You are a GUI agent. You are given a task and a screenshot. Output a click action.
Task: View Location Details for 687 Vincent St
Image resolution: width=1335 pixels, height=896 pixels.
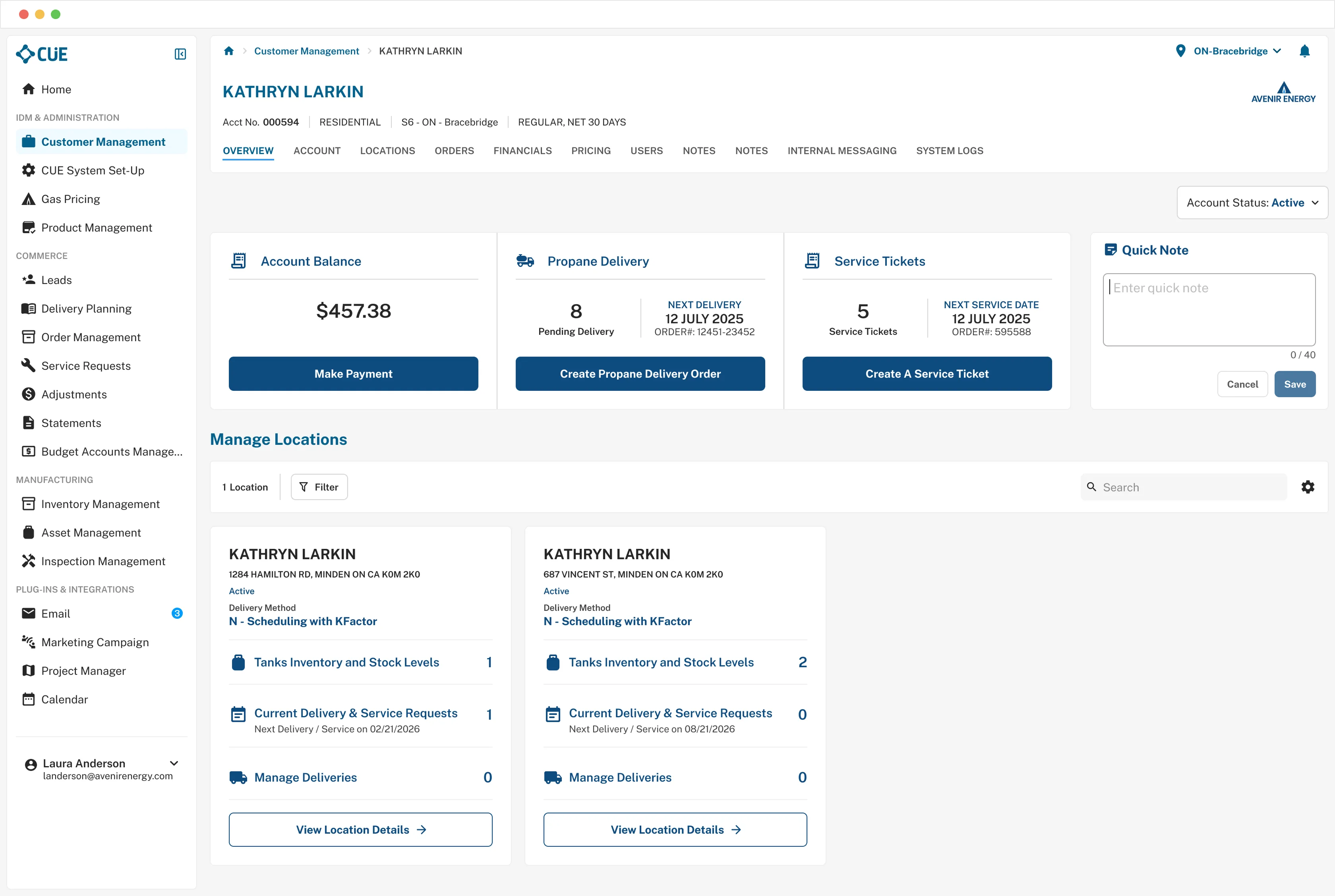click(x=675, y=830)
